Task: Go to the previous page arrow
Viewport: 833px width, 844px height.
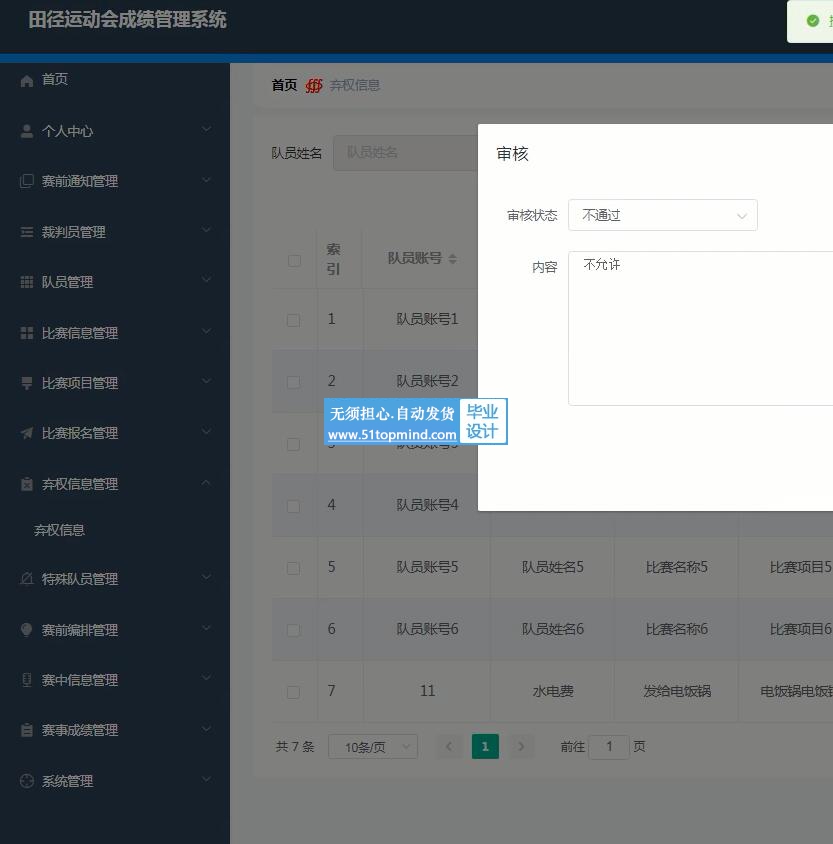Action: [449, 747]
